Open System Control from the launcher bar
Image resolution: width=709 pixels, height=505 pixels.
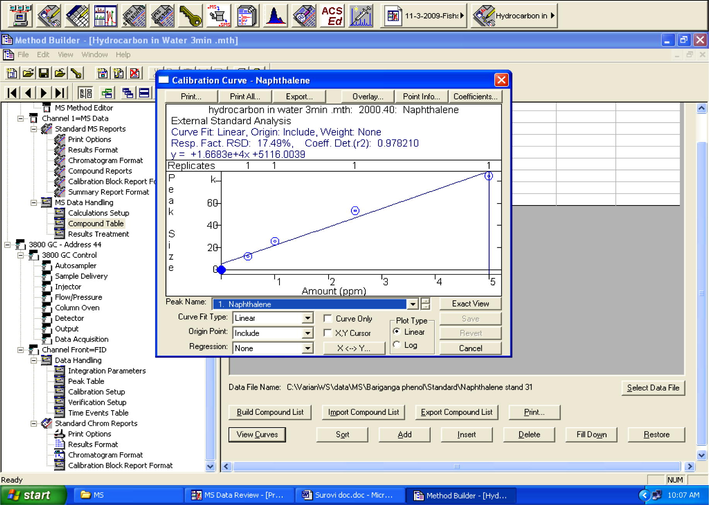(x=19, y=15)
